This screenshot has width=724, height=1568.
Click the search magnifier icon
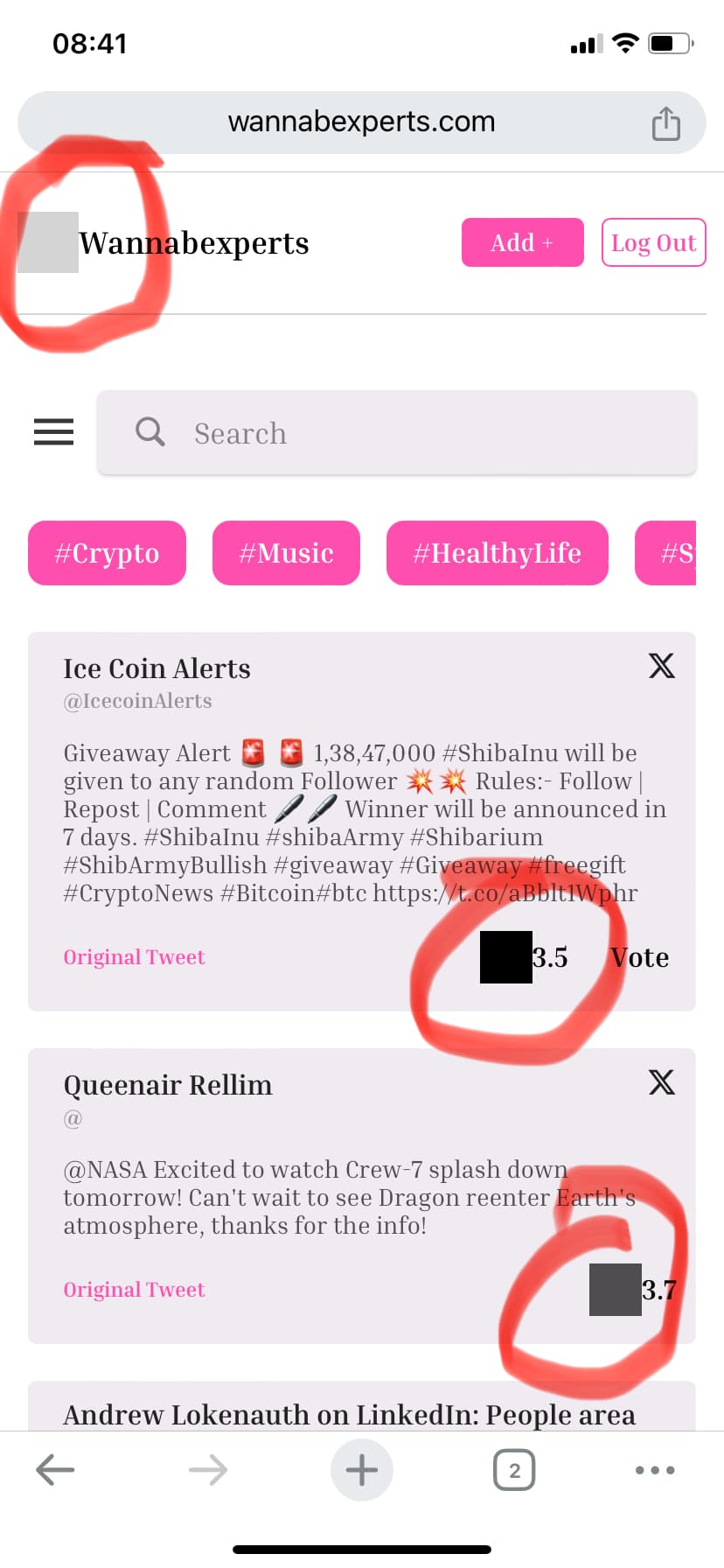(150, 431)
